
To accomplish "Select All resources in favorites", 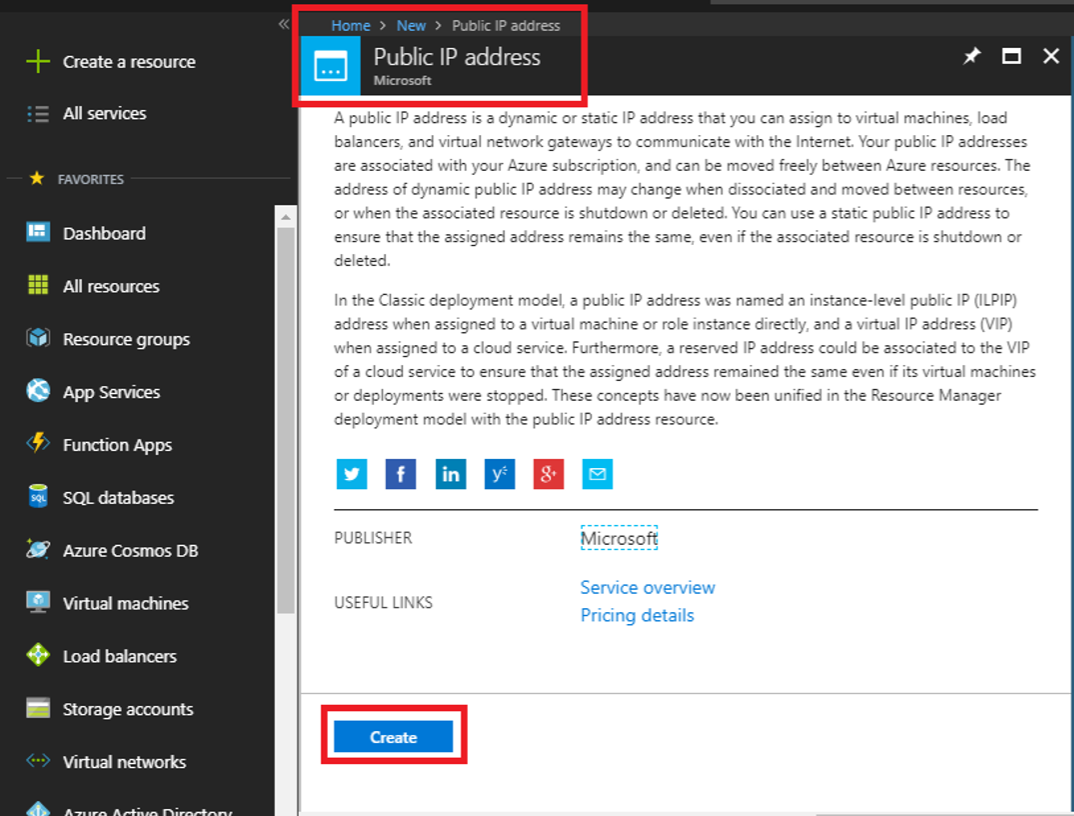I will click(x=111, y=286).
